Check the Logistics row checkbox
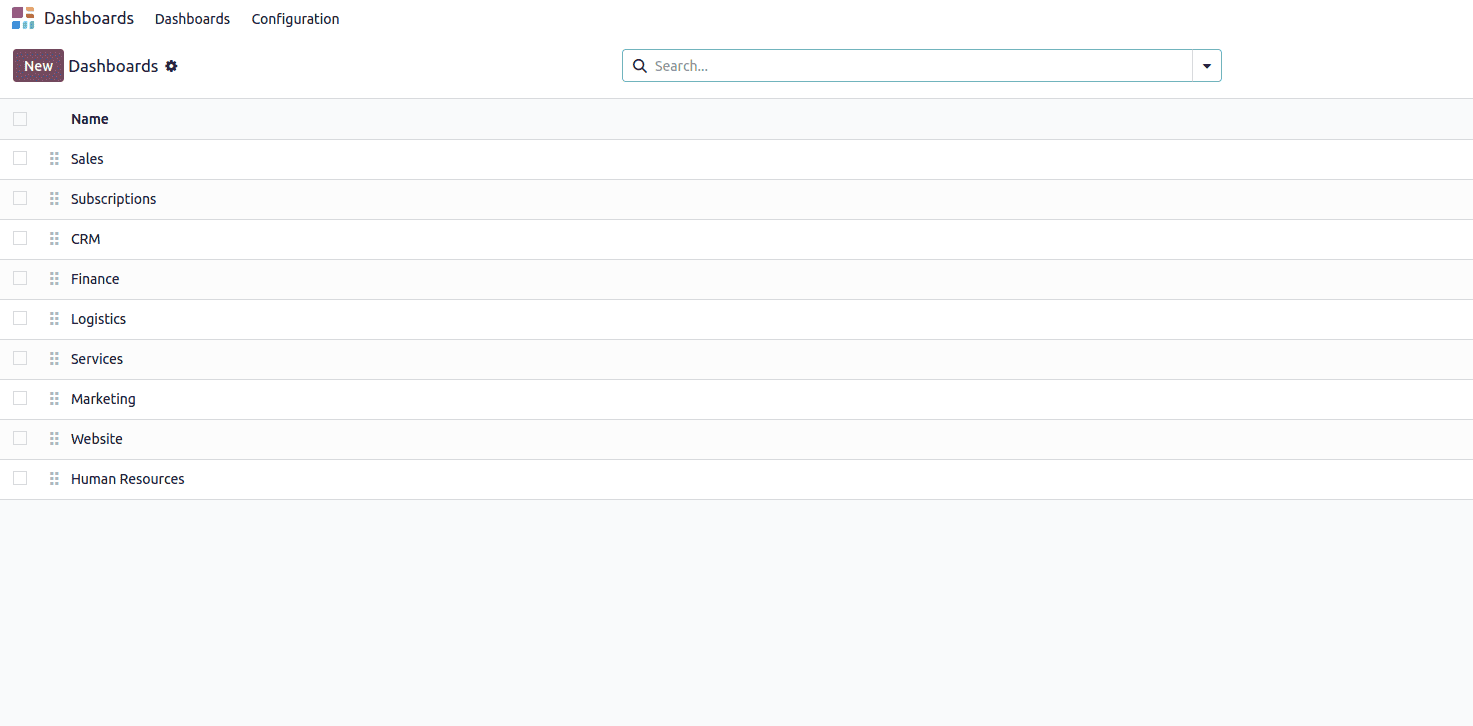1473x726 pixels. point(20,318)
